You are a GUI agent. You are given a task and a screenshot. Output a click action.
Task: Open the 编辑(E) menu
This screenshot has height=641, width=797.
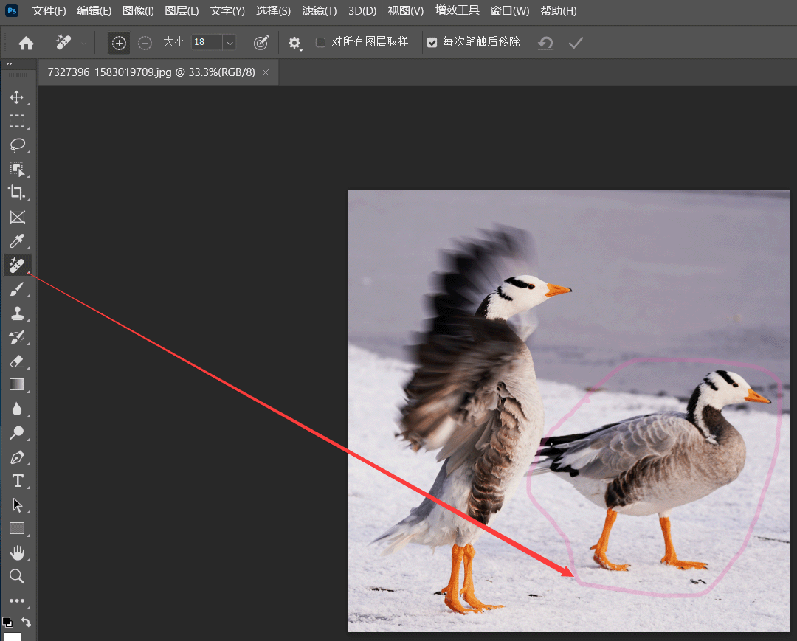pyautogui.click(x=94, y=11)
